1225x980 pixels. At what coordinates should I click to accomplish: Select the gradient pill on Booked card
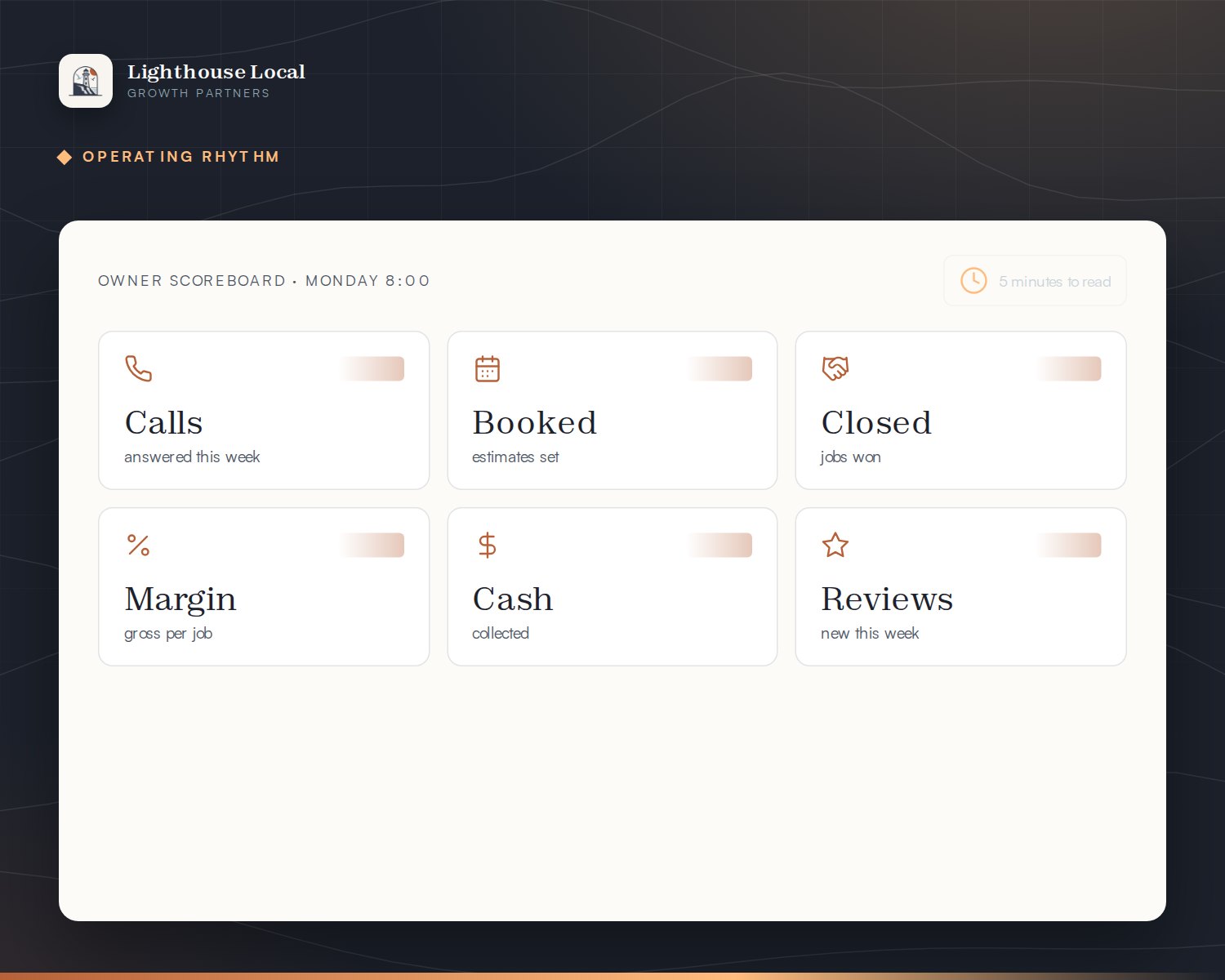click(x=719, y=368)
